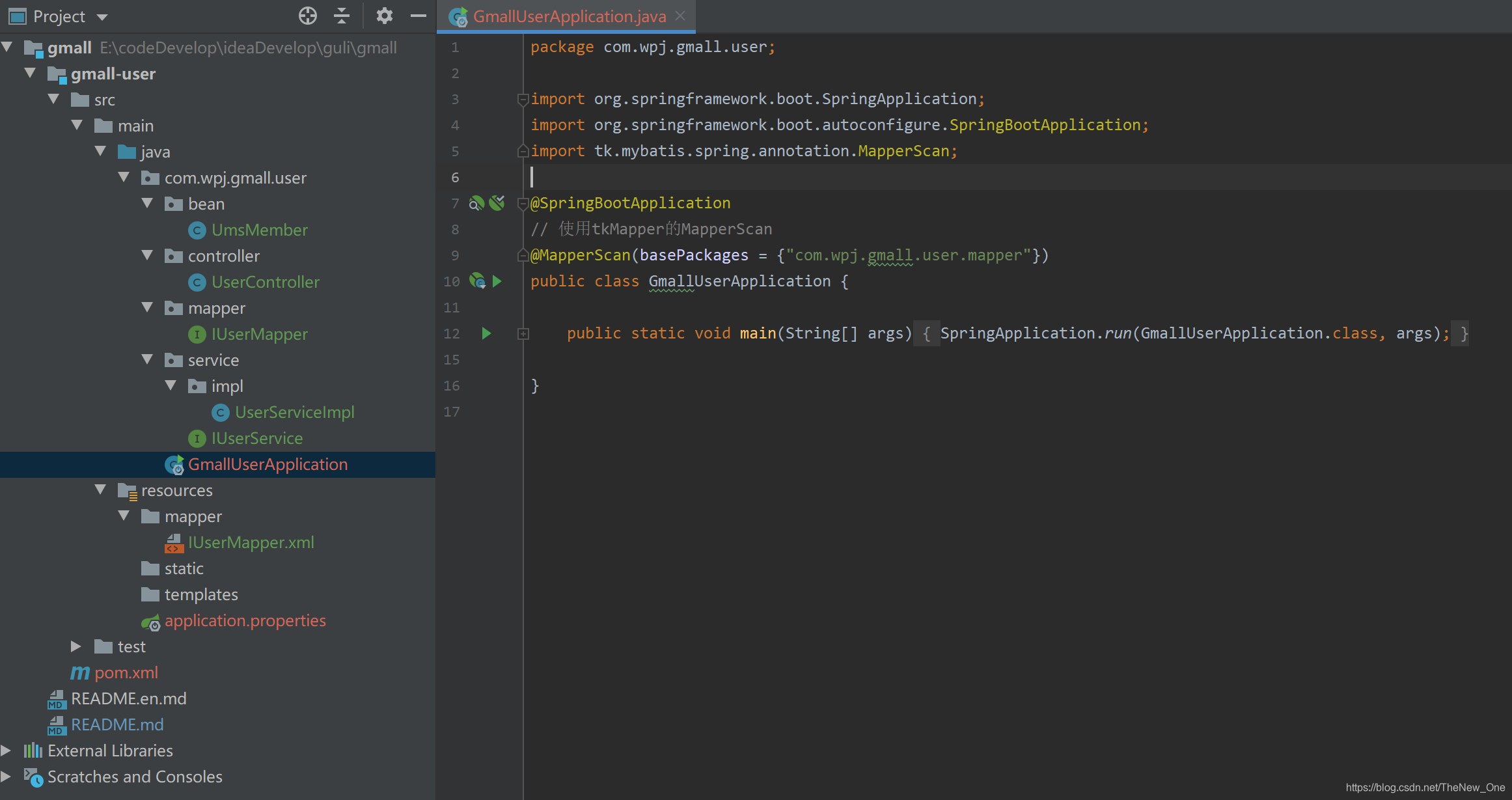This screenshot has height=800, width=1512.
Task: Collapse the gmall-user module node
Action: 30,74
